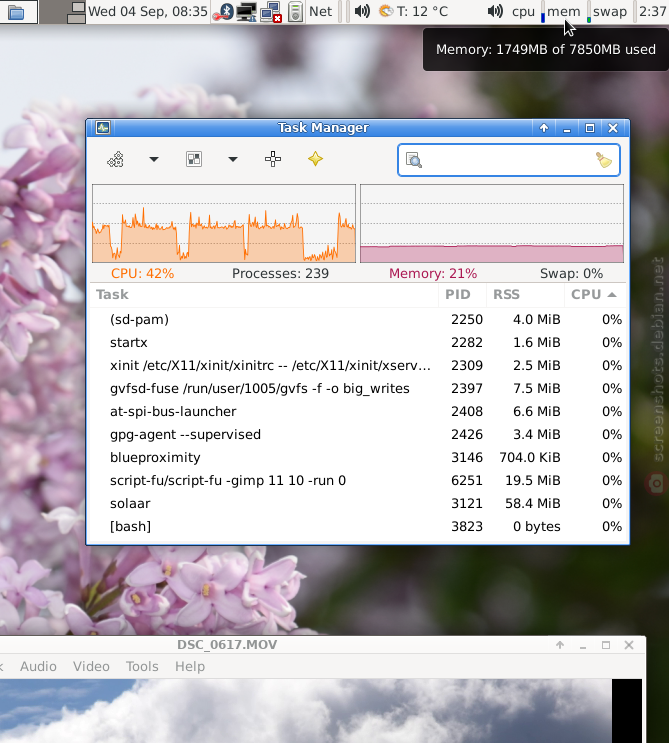669x743 pixels.
Task: Select the (sd-pam) process row
Action: pos(358,319)
